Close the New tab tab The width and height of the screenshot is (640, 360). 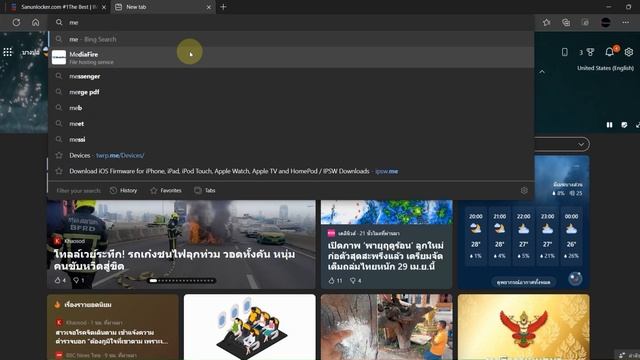209,7
